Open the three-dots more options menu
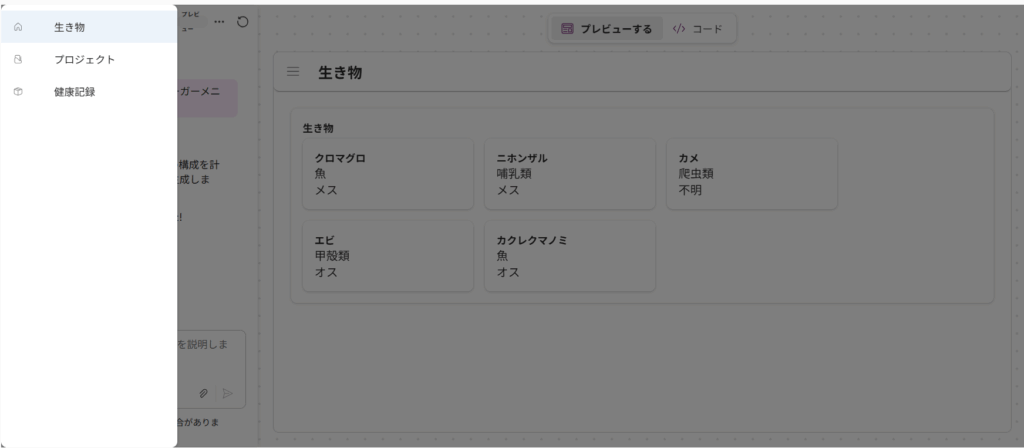 pos(219,21)
